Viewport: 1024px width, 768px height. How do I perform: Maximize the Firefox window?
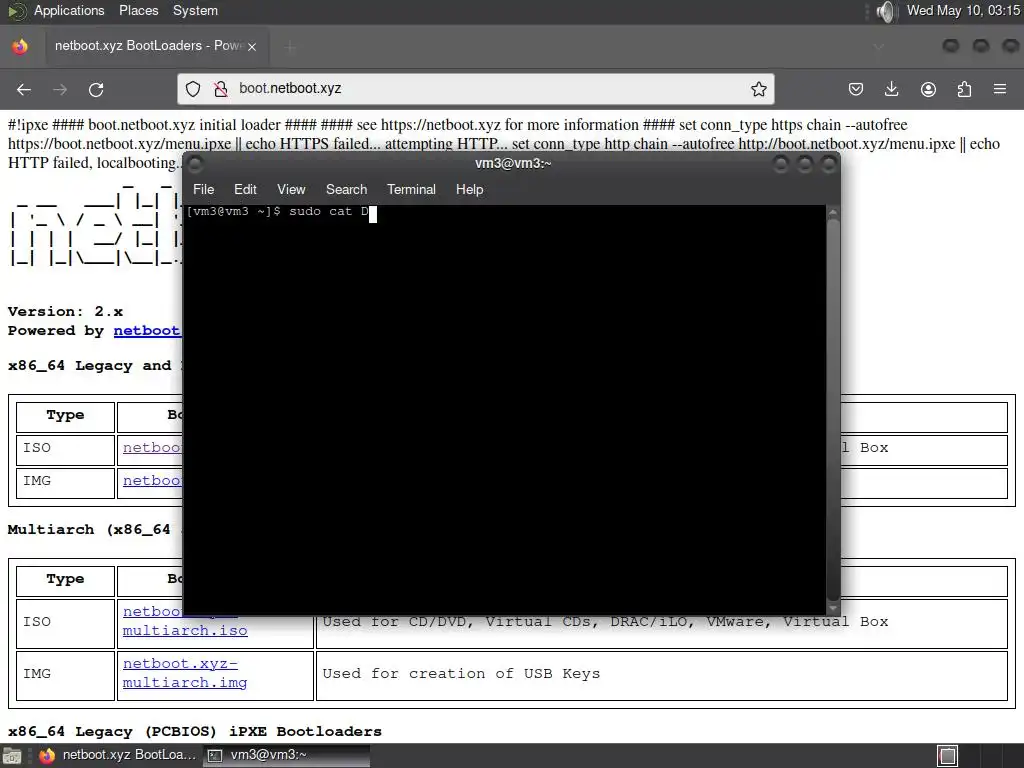[x=981, y=46]
